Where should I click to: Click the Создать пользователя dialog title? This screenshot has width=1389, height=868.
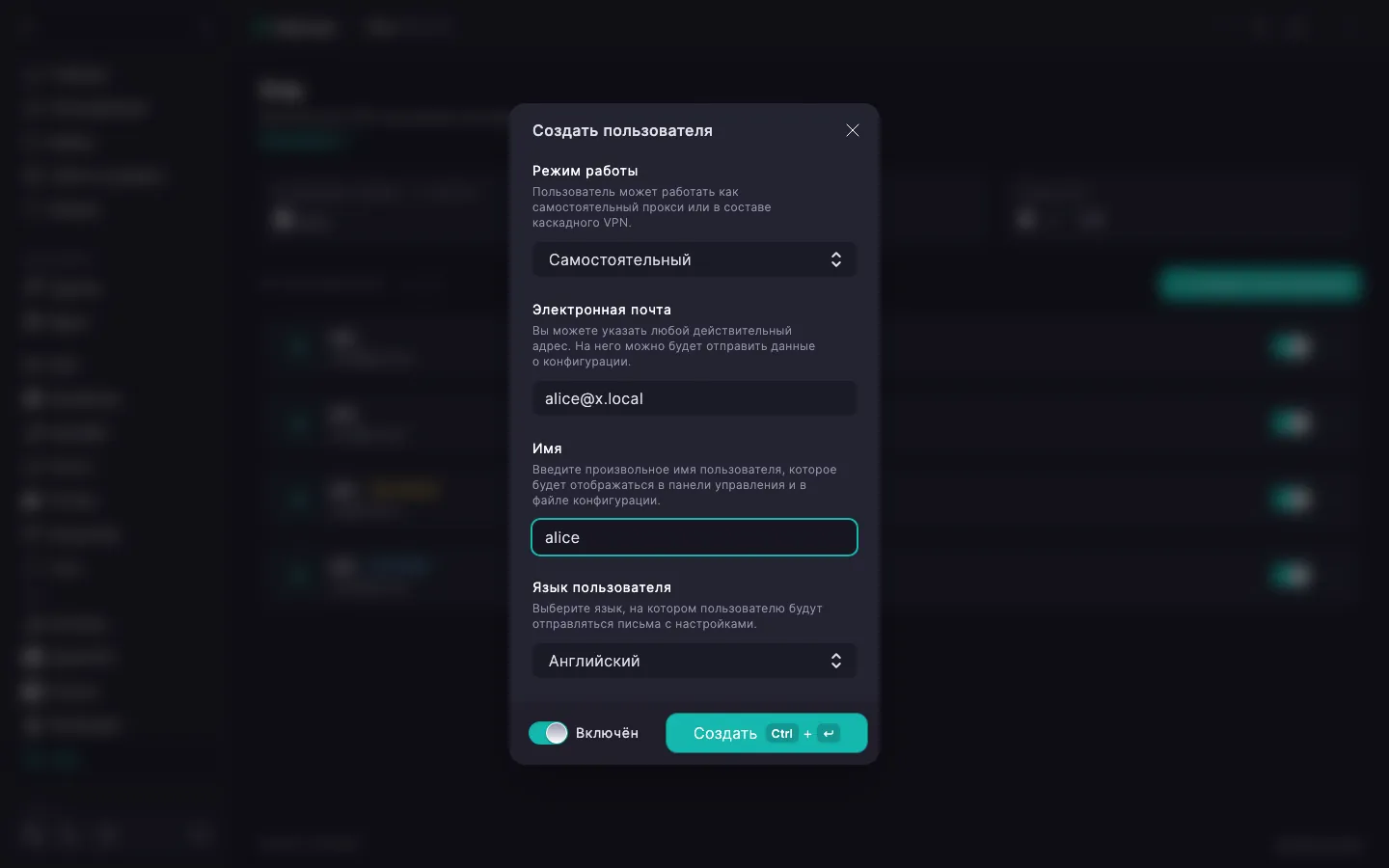(622, 130)
